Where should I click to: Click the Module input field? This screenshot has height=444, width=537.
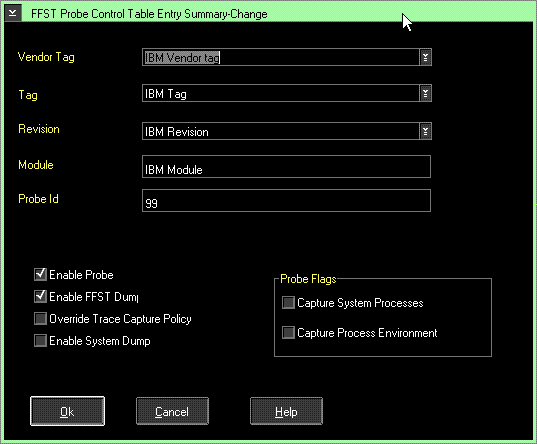click(286, 166)
